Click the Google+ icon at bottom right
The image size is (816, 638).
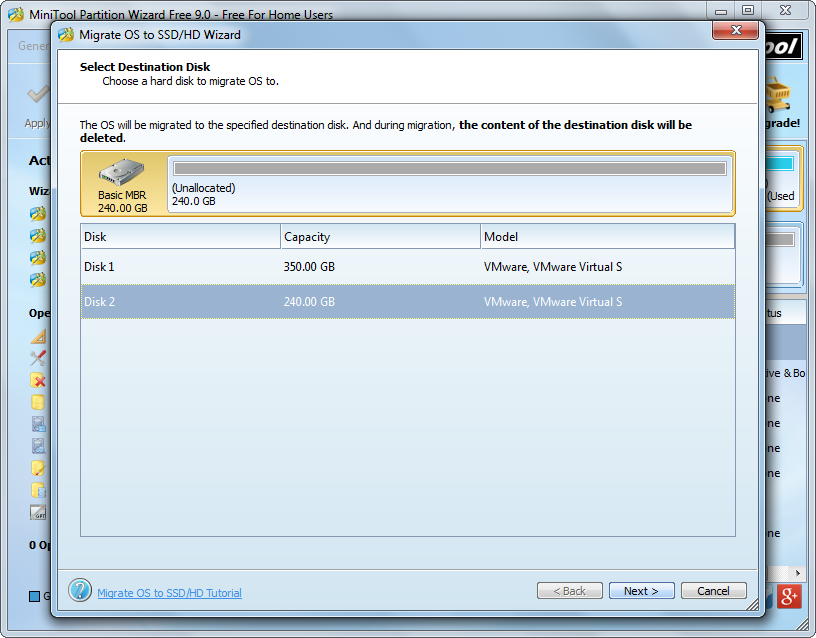click(789, 596)
